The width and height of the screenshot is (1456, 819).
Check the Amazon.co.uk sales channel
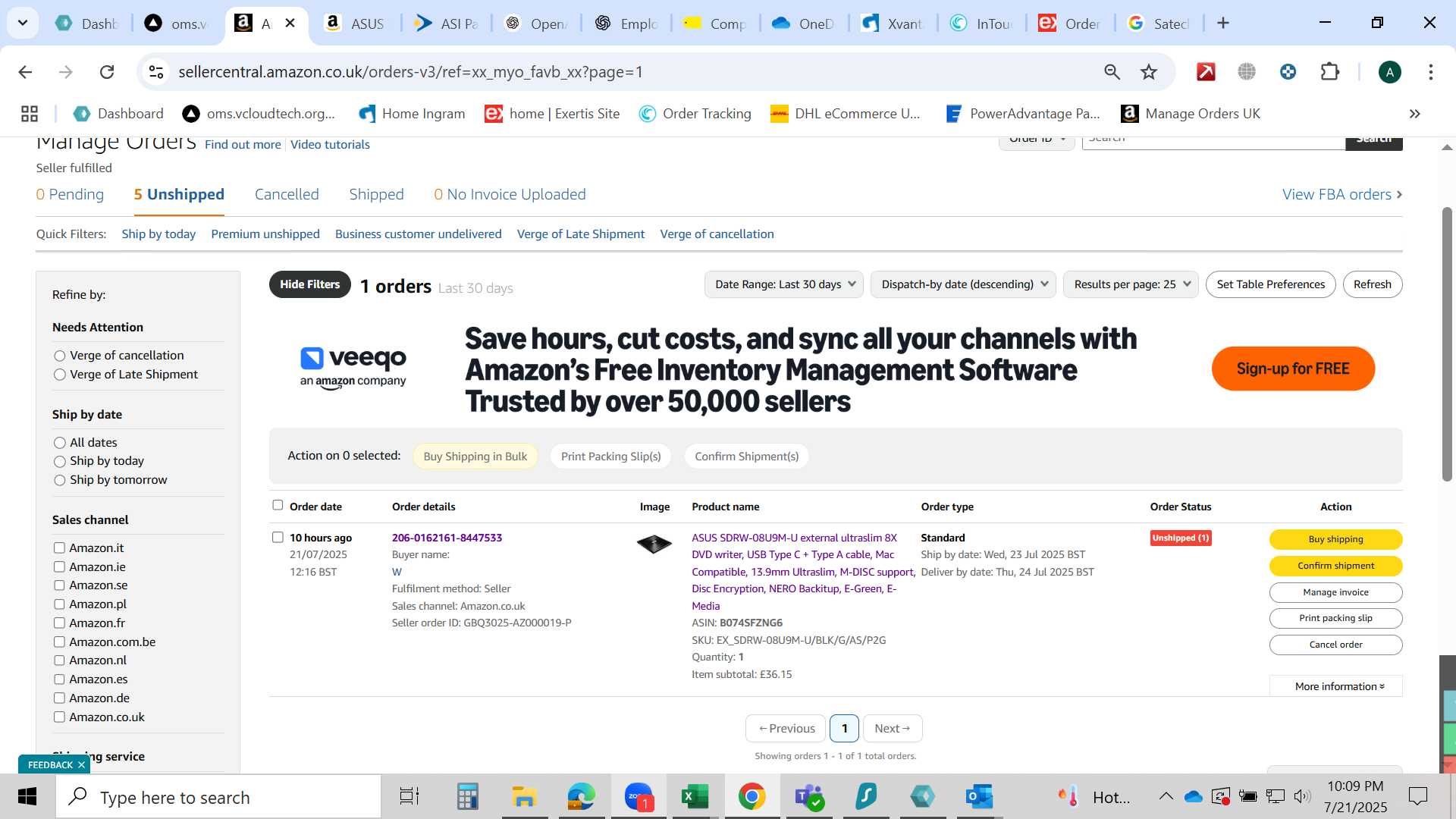pos(59,717)
